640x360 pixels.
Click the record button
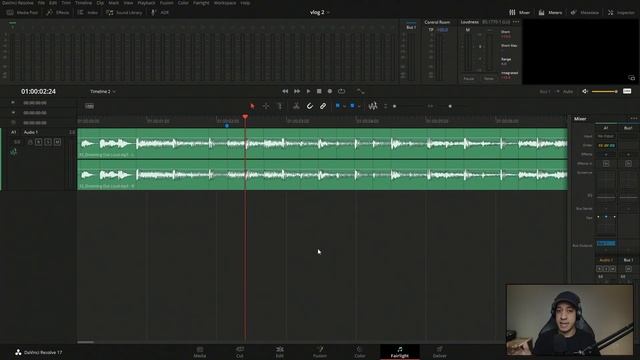pyautogui.click(x=330, y=91)
